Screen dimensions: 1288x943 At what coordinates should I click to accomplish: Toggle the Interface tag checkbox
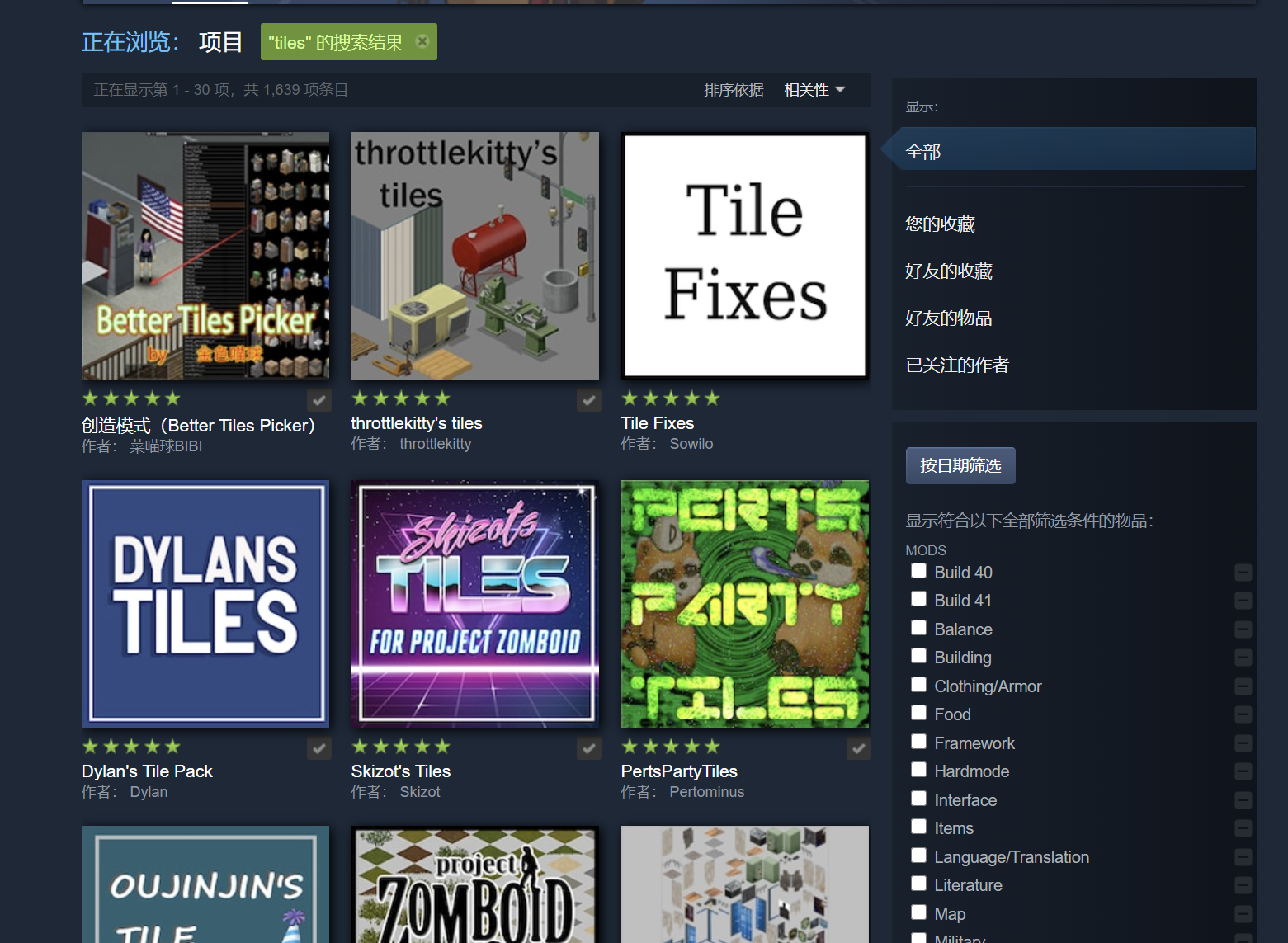[918, 799]
